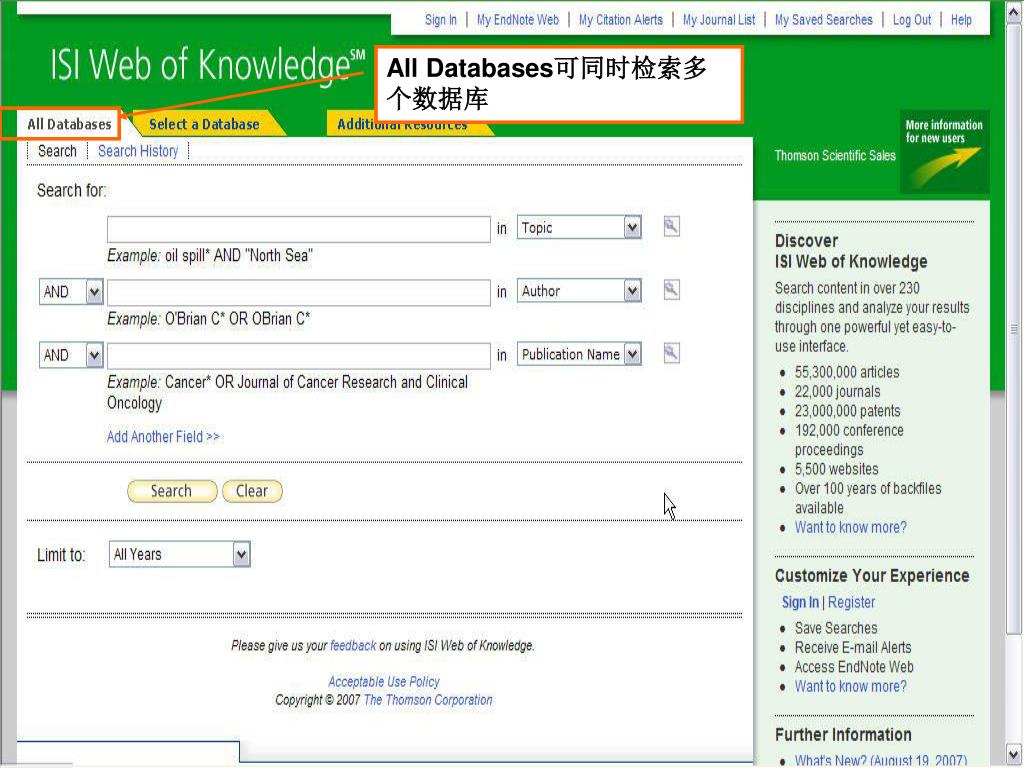
Task: Click Add Another Field link
Action: pyautogui.click(x=163, y=436)
